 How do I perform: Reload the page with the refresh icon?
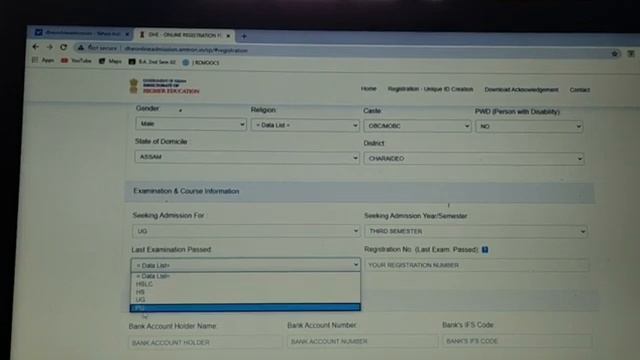(x=63, y=47)
